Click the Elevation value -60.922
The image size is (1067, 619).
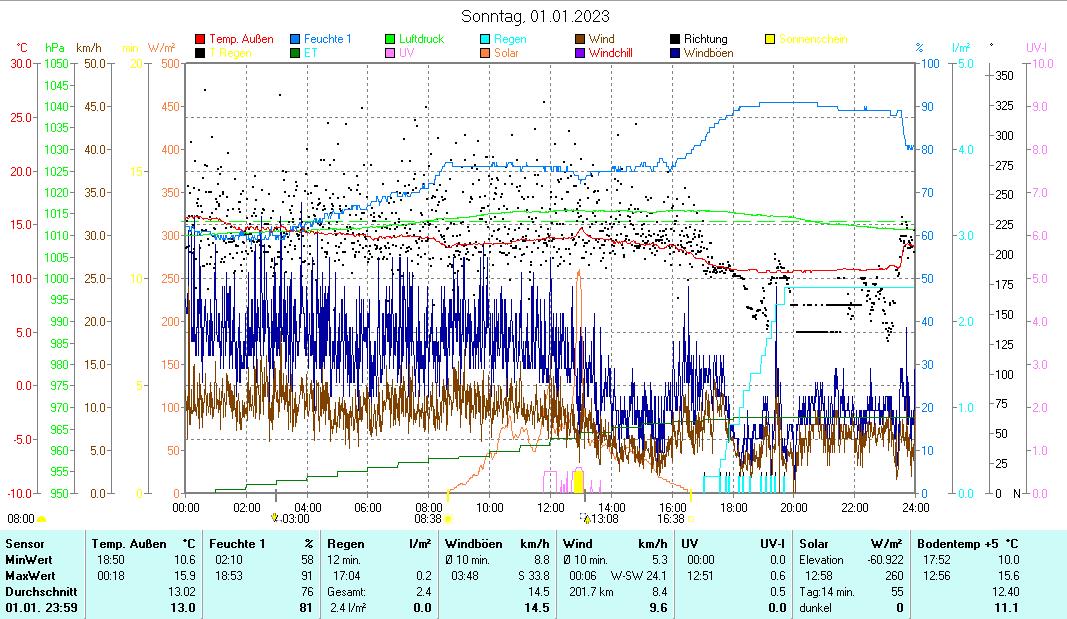click(886, 560)
